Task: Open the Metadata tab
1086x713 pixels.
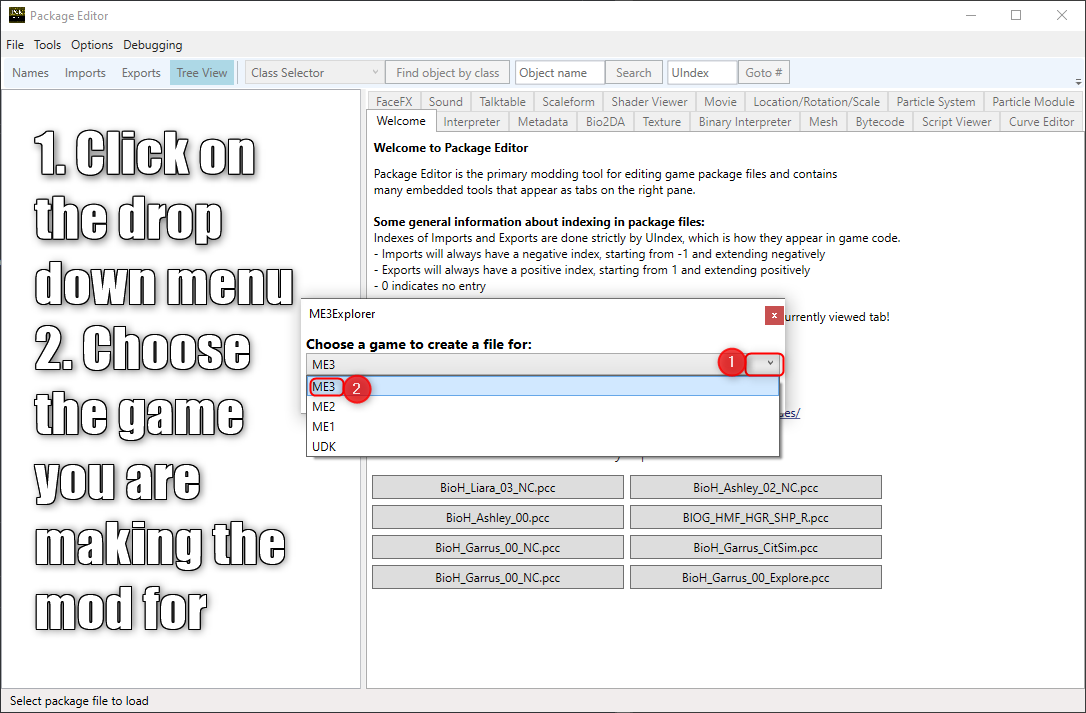Action: pyautogui.click(x=543, y=122)
